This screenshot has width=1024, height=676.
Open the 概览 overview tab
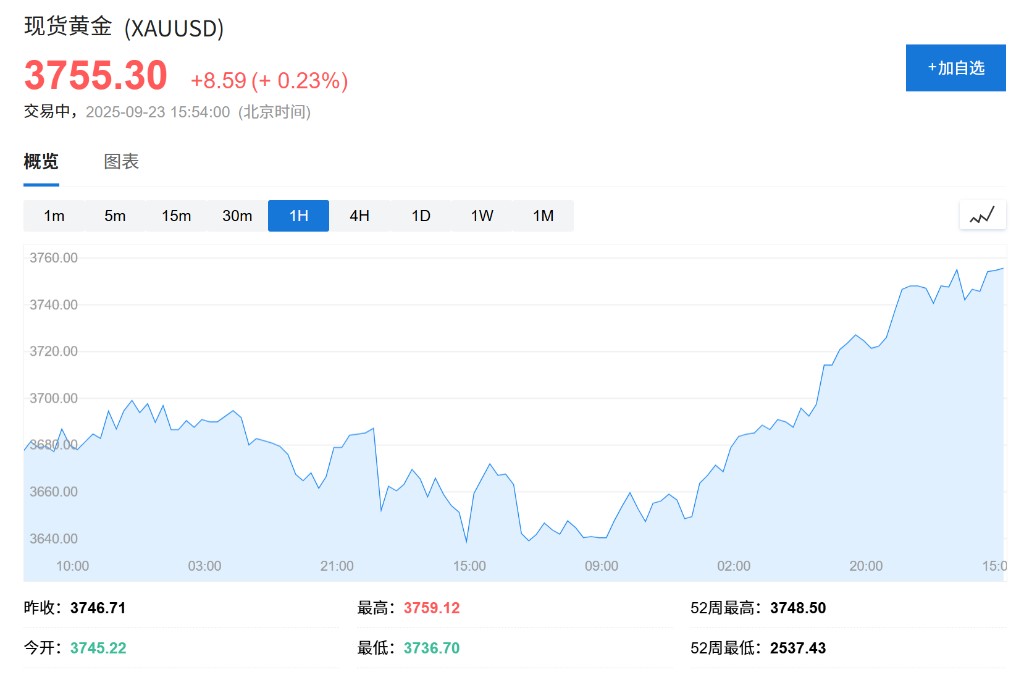(x=41, y=162)
